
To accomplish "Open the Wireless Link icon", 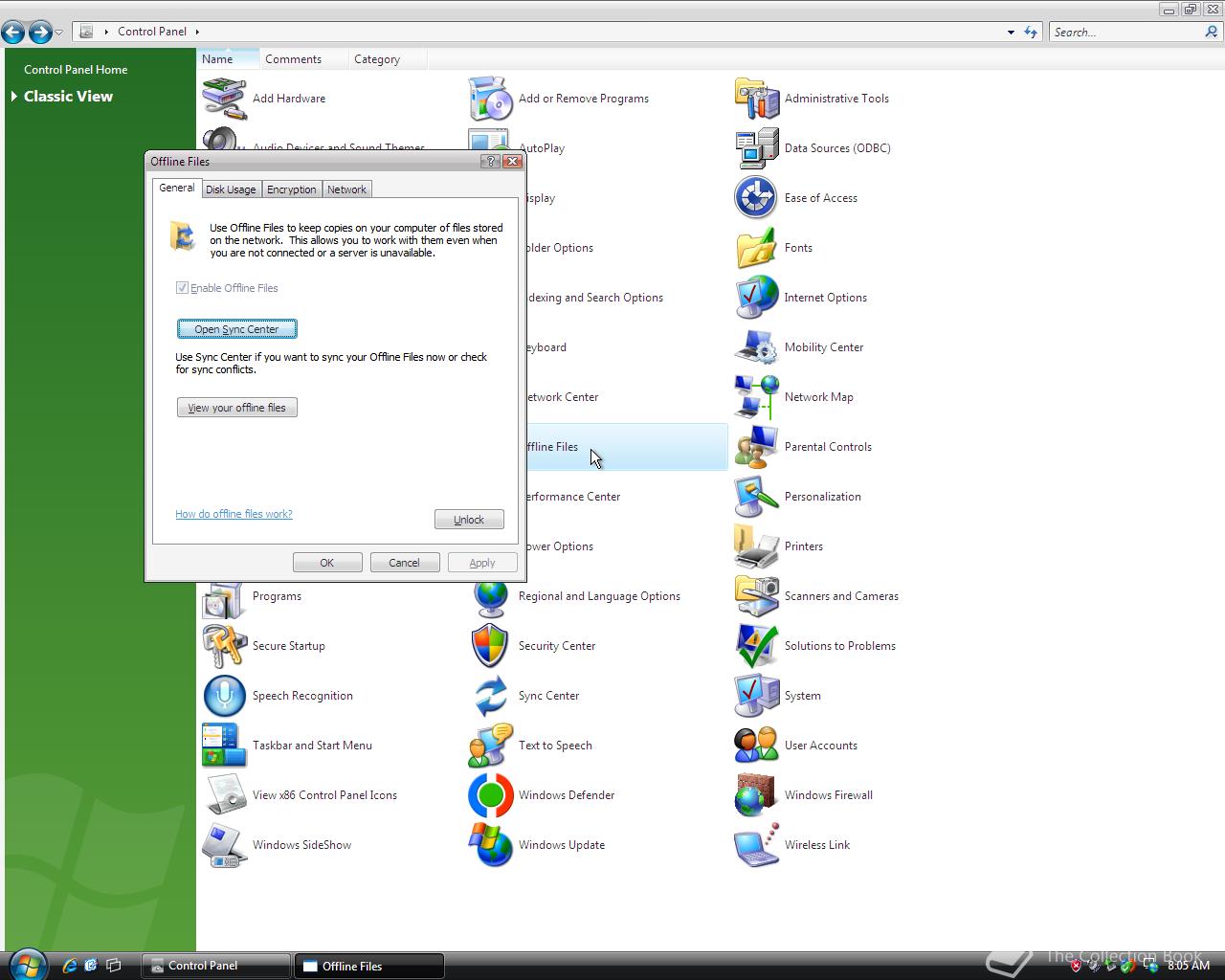I will pyautogui.click(x=756, y=845).
